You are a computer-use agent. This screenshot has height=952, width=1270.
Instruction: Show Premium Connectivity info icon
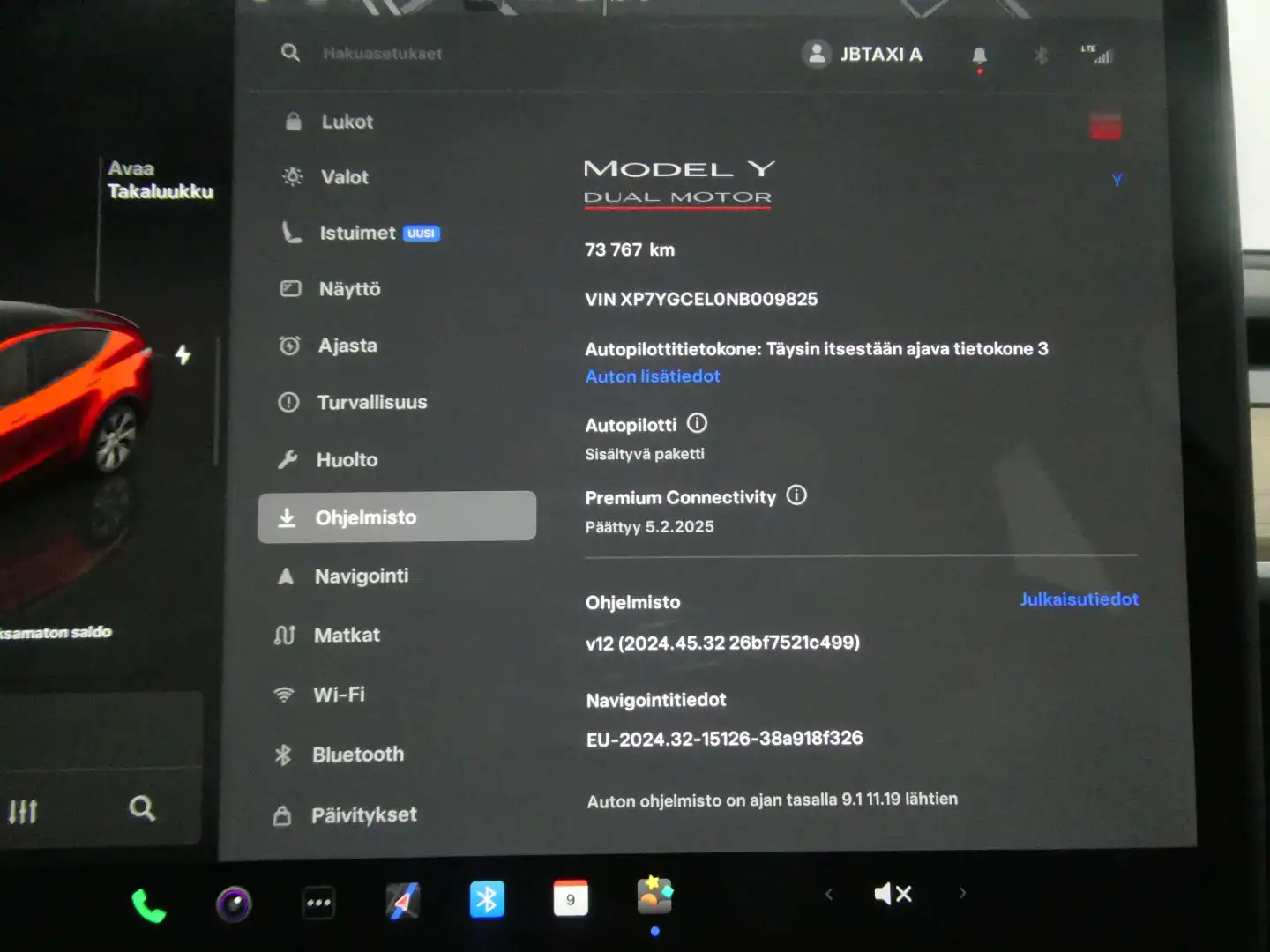pos(796,495)
